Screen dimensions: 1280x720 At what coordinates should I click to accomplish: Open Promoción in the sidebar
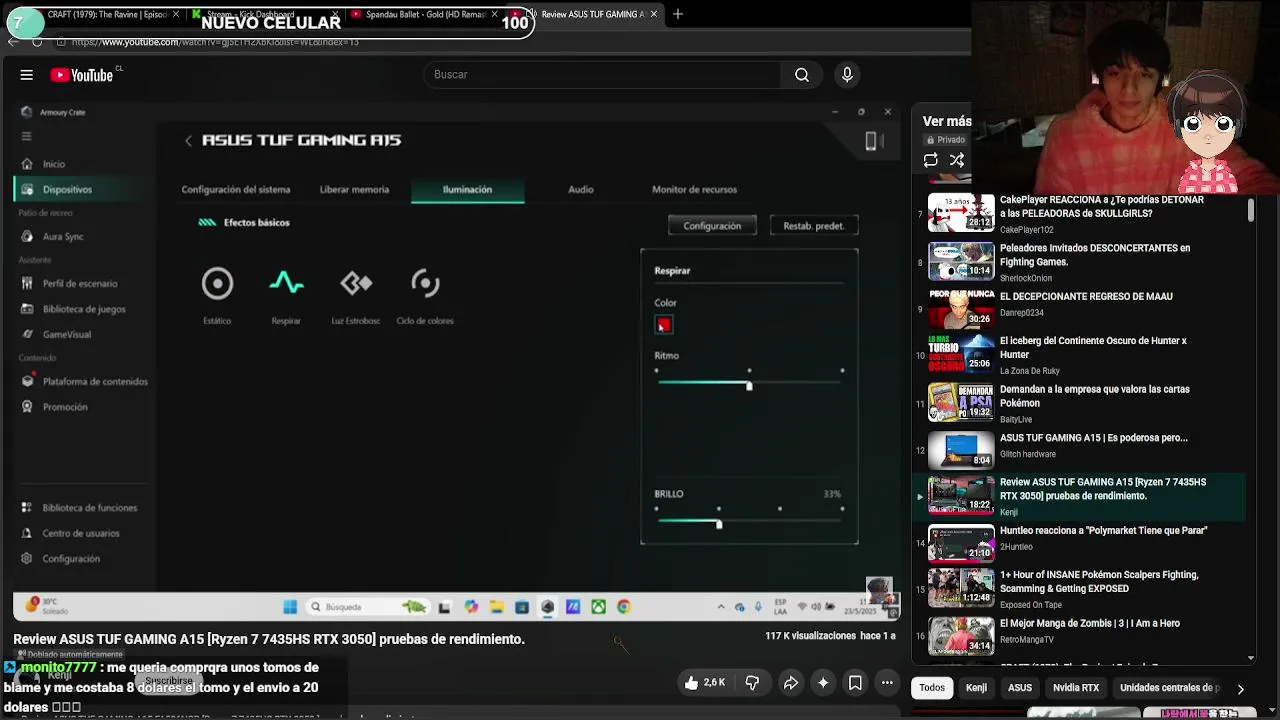(65, 407)
